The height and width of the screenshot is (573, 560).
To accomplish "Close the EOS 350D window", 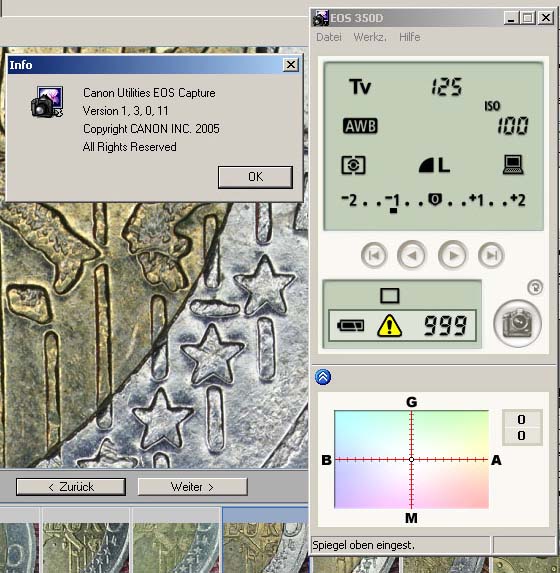I will [546, 18].
